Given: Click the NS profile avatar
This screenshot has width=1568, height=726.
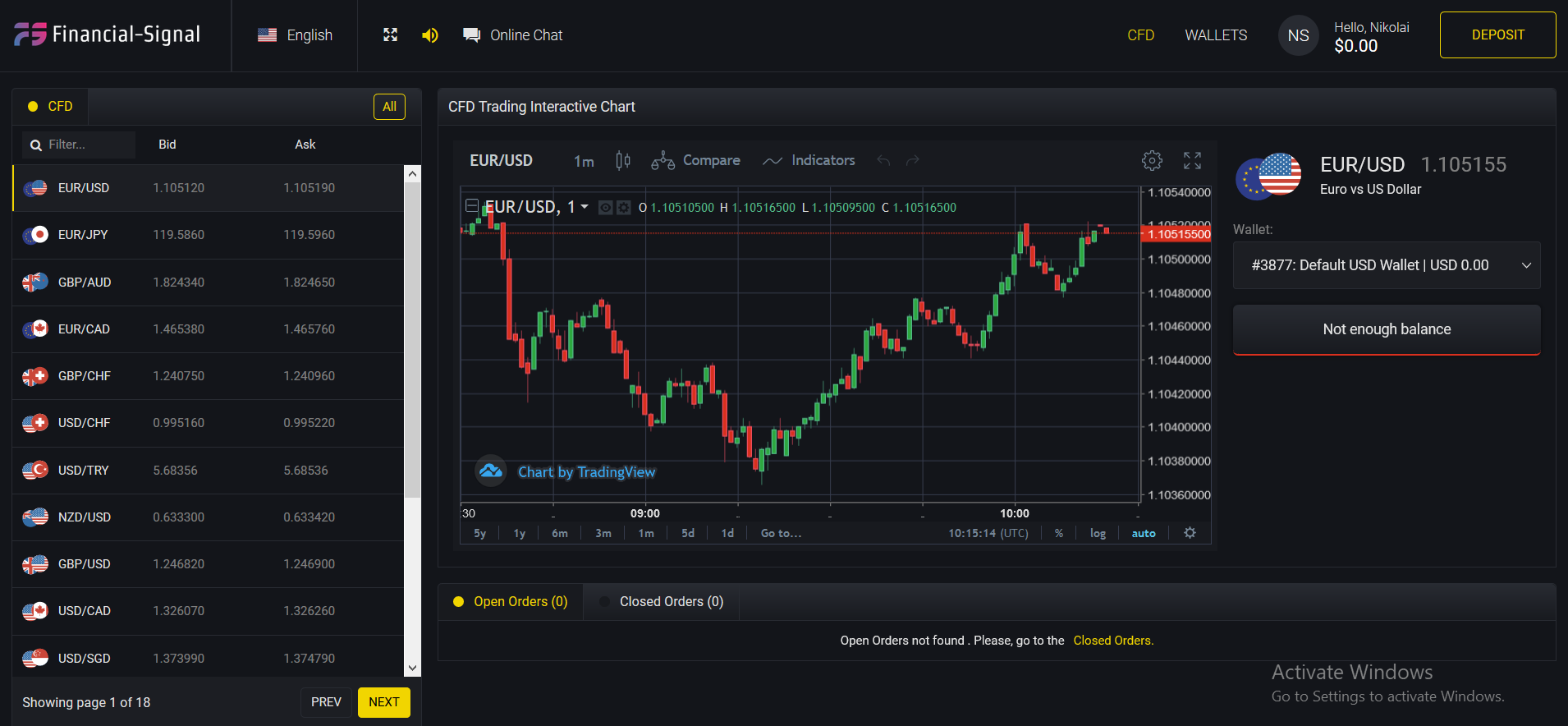Looking at the screenshot, I should click(x=1298, y=35).
